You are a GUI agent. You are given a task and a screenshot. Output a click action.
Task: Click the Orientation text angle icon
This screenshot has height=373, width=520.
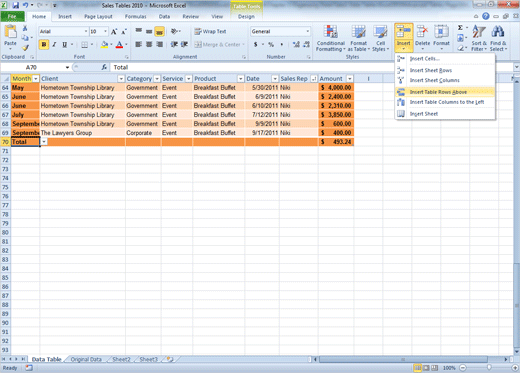coord(174,31)
